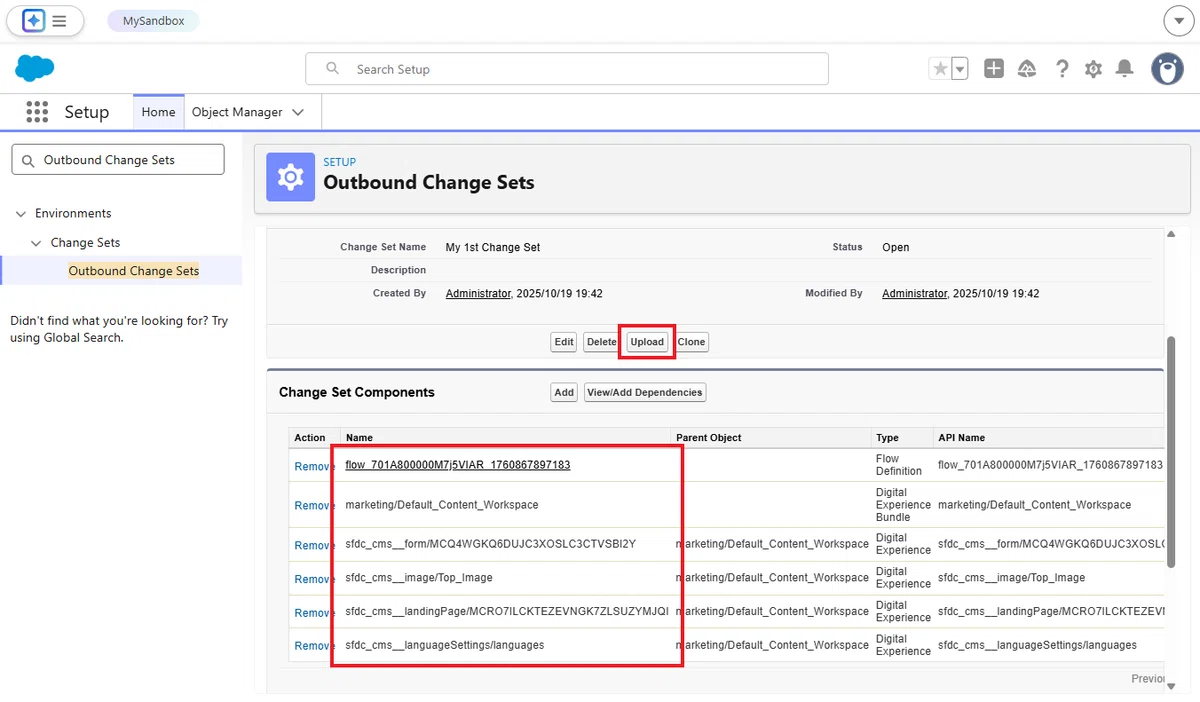Click the Salesforce cloud logo

pyautogui.click(x=35, y=68)
